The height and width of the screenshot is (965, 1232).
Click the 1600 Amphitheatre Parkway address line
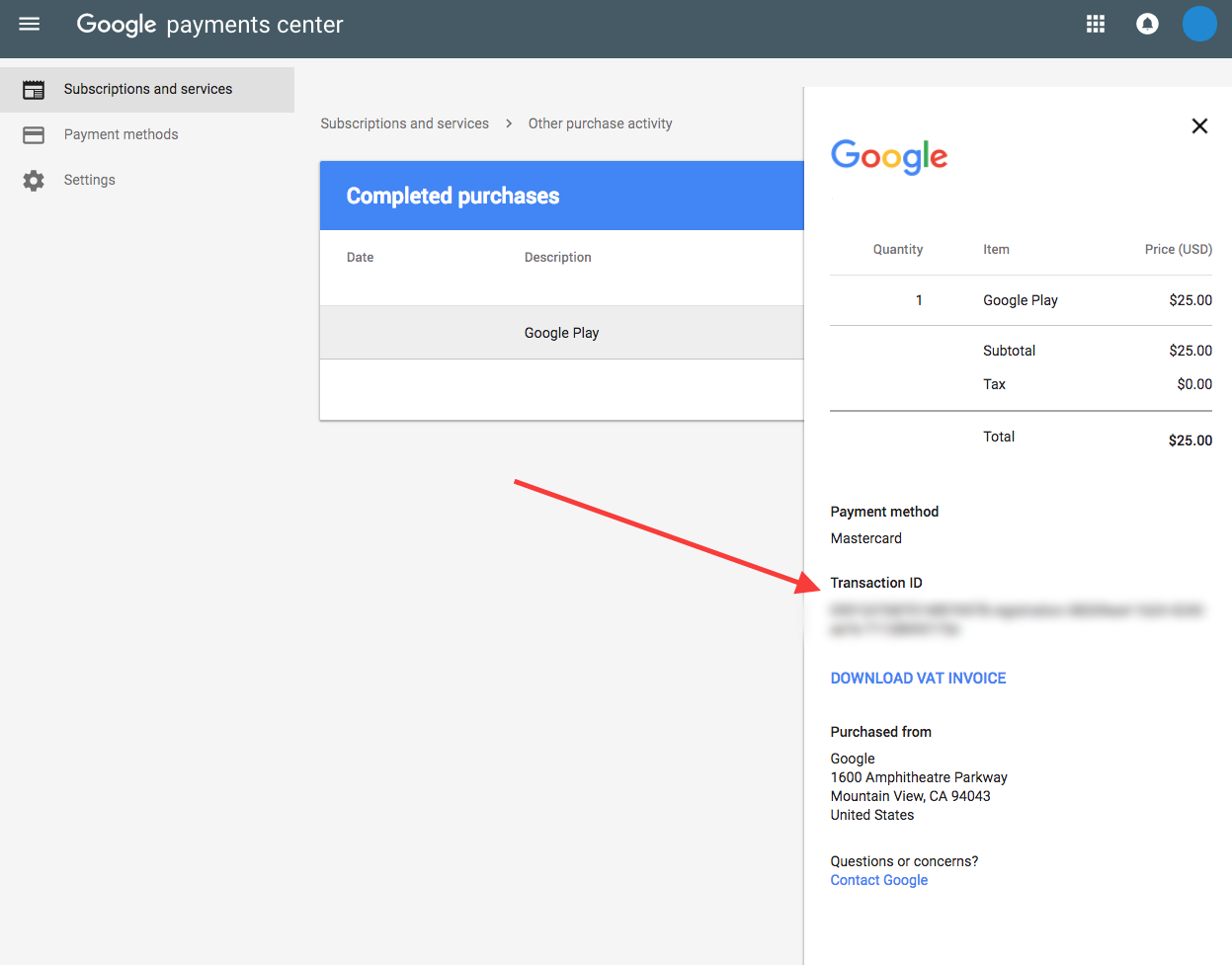[920, 777]
